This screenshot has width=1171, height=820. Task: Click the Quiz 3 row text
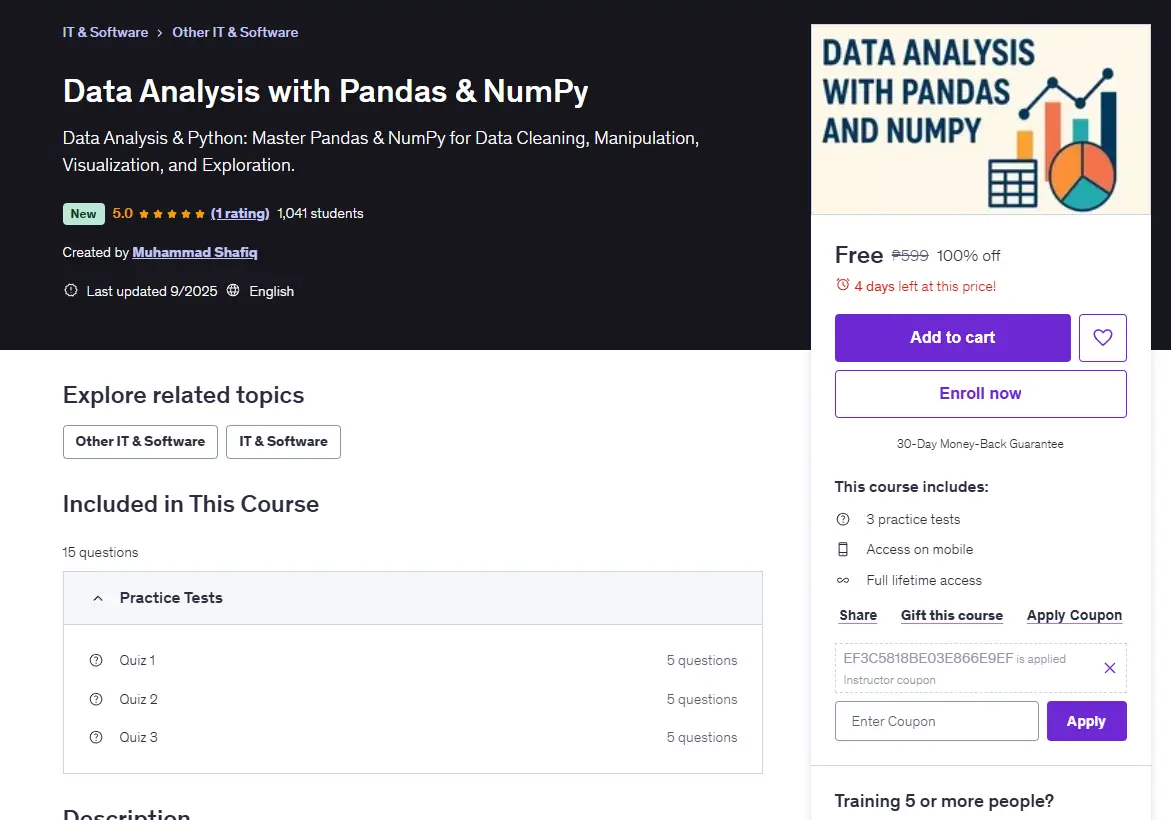tap(138, 737)
